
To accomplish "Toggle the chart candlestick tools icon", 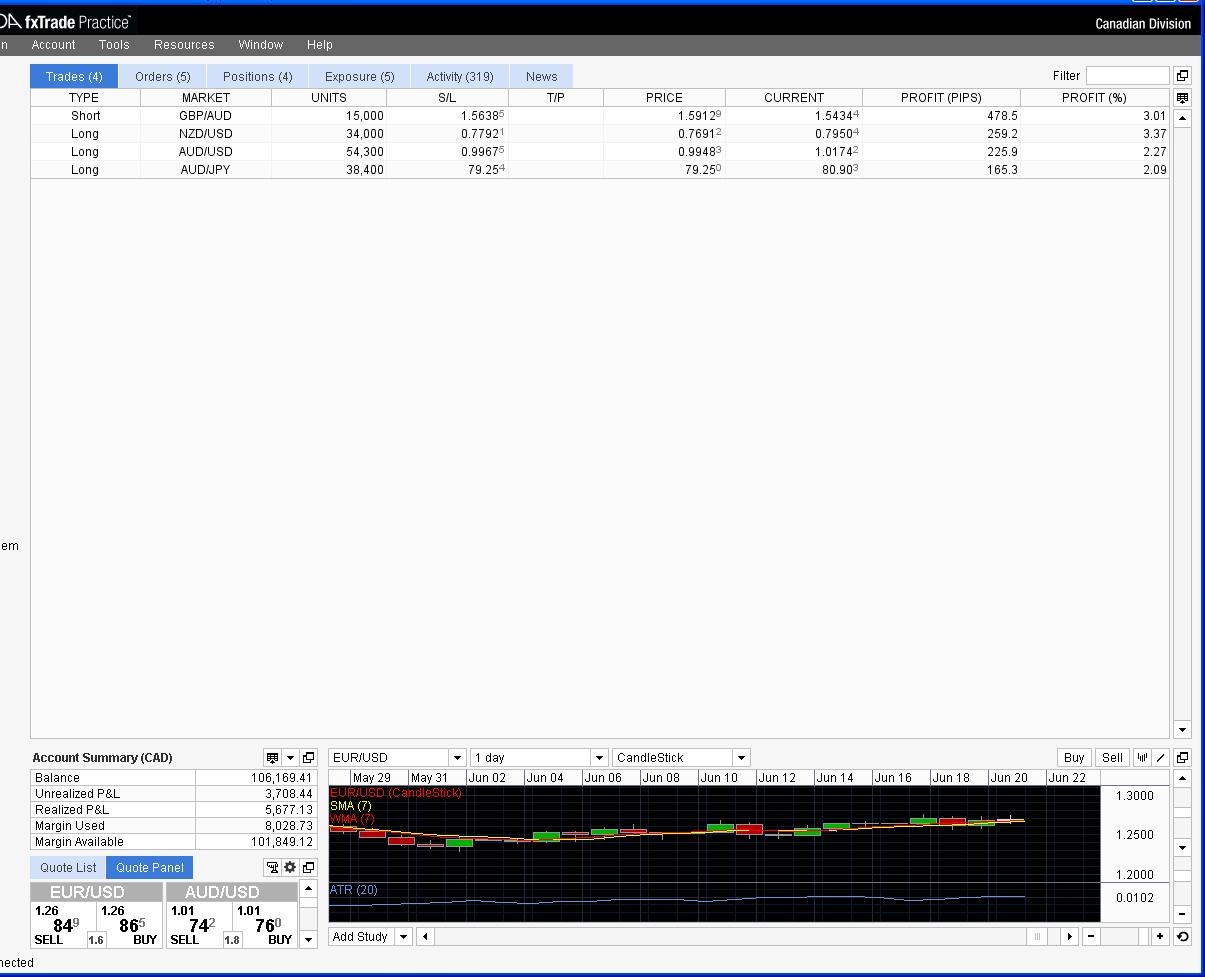I will point(1143,758).
